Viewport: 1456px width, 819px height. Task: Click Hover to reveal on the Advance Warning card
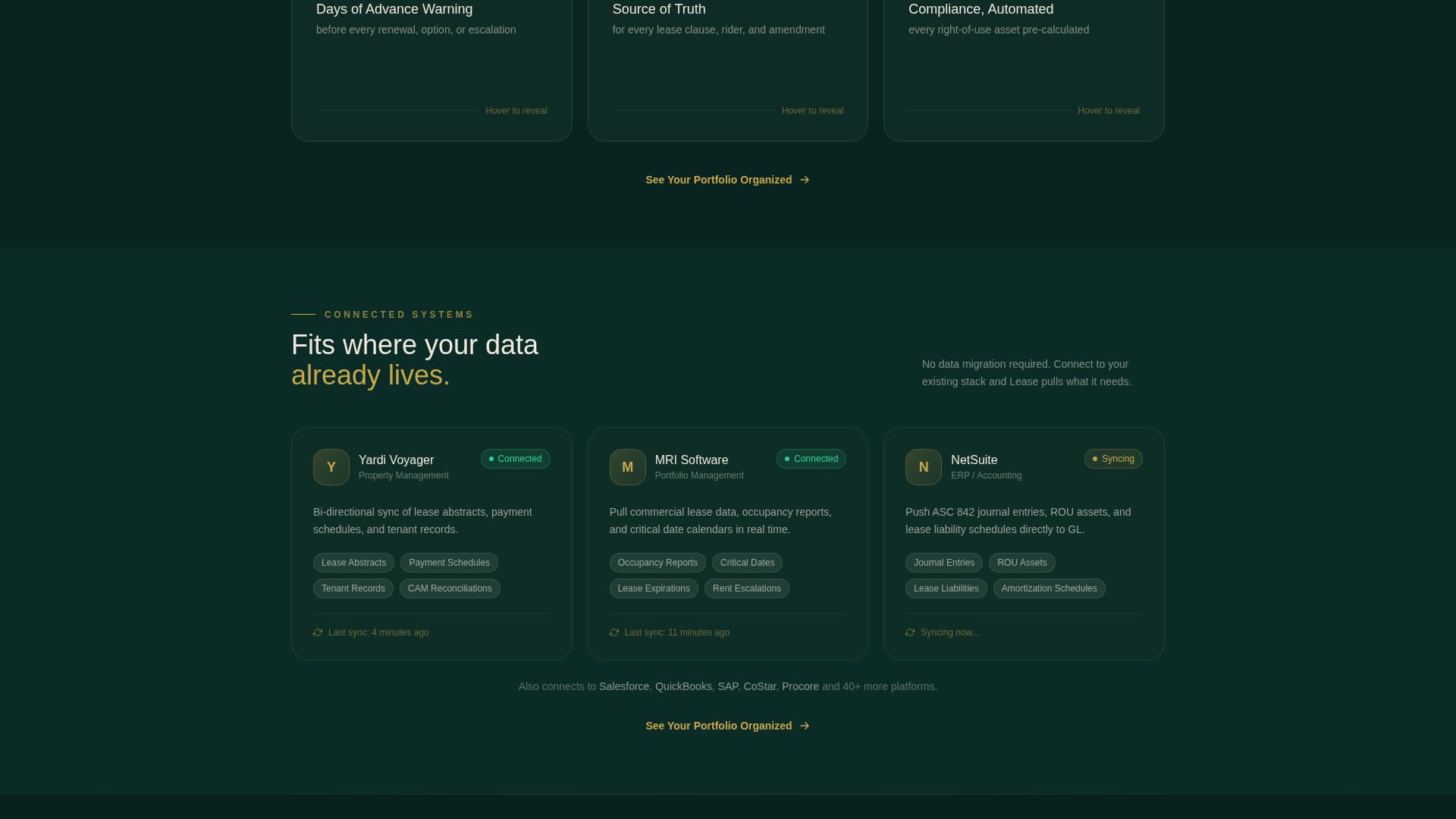516,111
